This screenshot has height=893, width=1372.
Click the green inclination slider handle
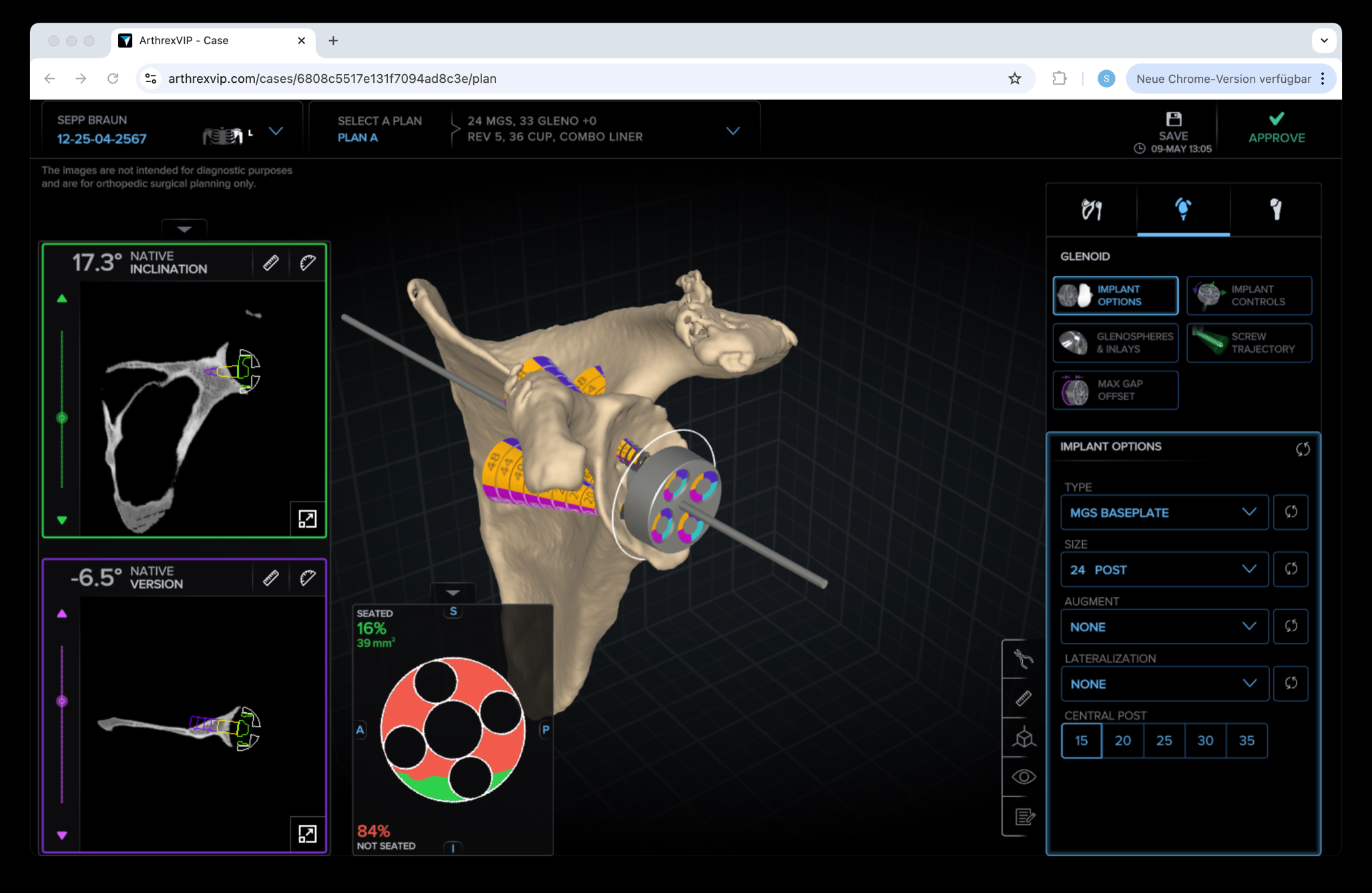tap(62, 418)
